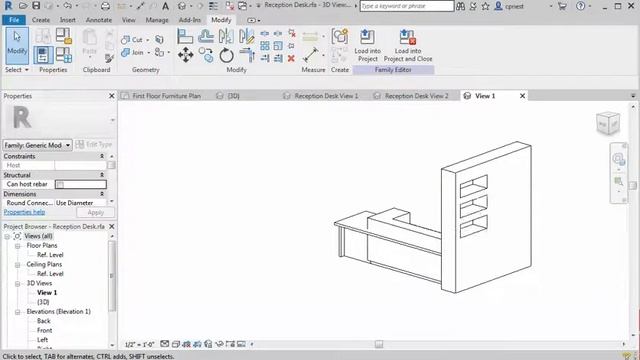Open the Cut dropdown arrow

tap(148, 40)
